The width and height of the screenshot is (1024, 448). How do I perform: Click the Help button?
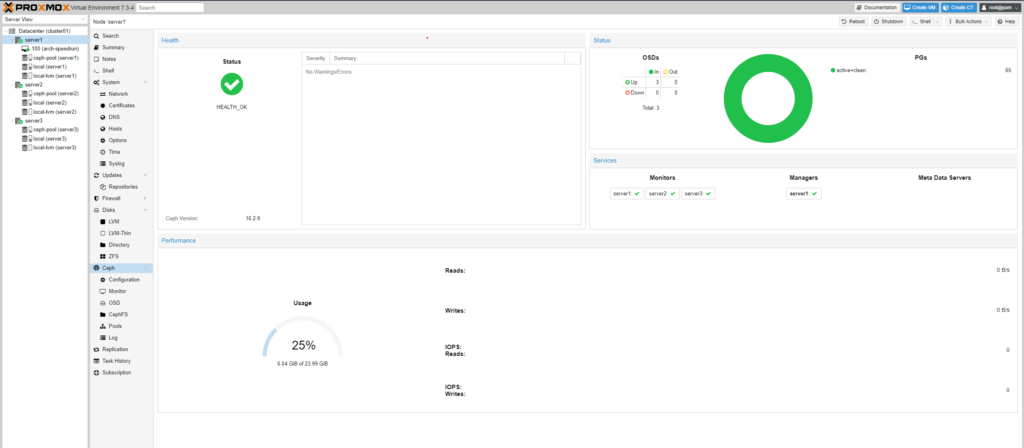click(1006, 22)
